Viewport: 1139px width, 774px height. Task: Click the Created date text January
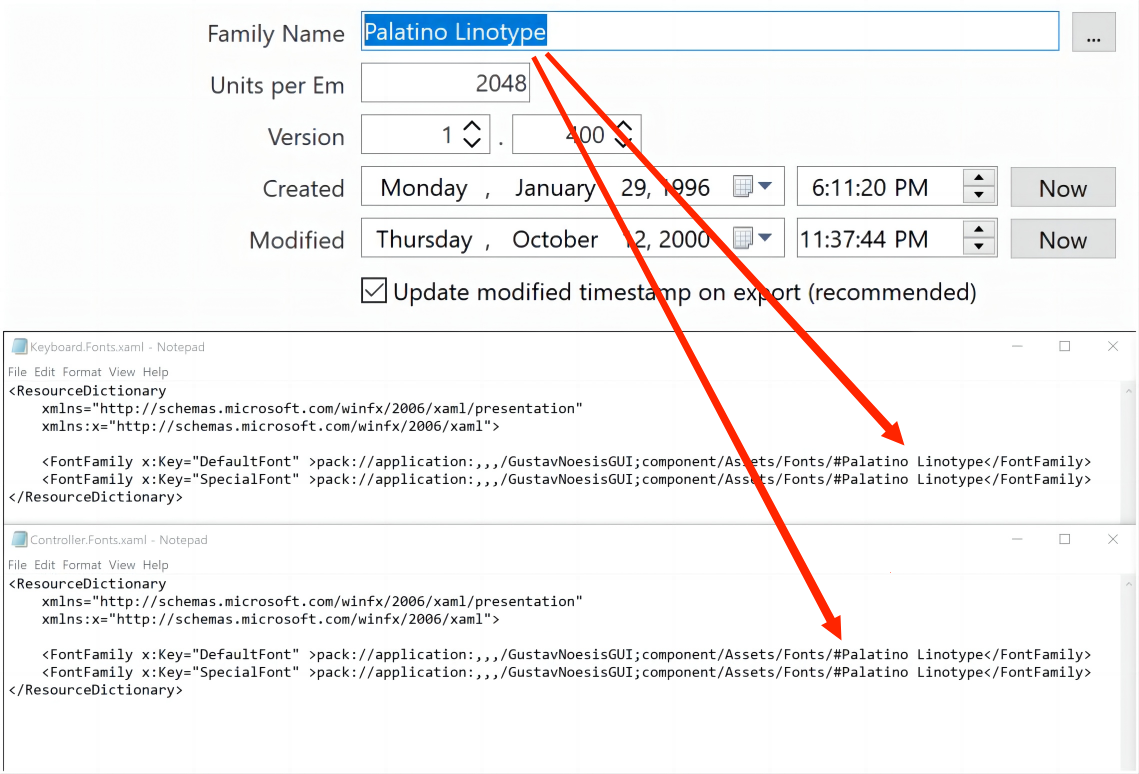555,187
